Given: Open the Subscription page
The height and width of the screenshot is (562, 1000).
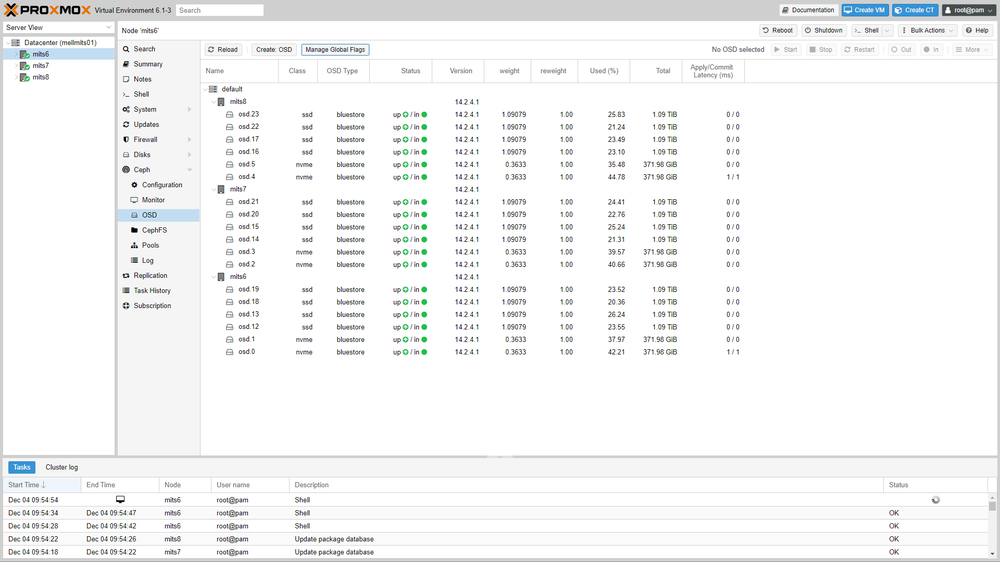Looking at the screenshot, I should tap(152, 306).
